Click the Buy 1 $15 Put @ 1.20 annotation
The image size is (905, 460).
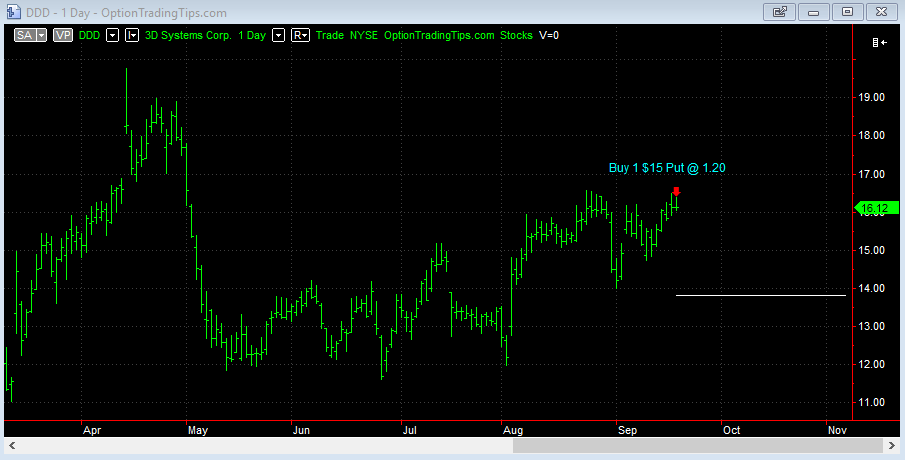click(x=667, y=168)
